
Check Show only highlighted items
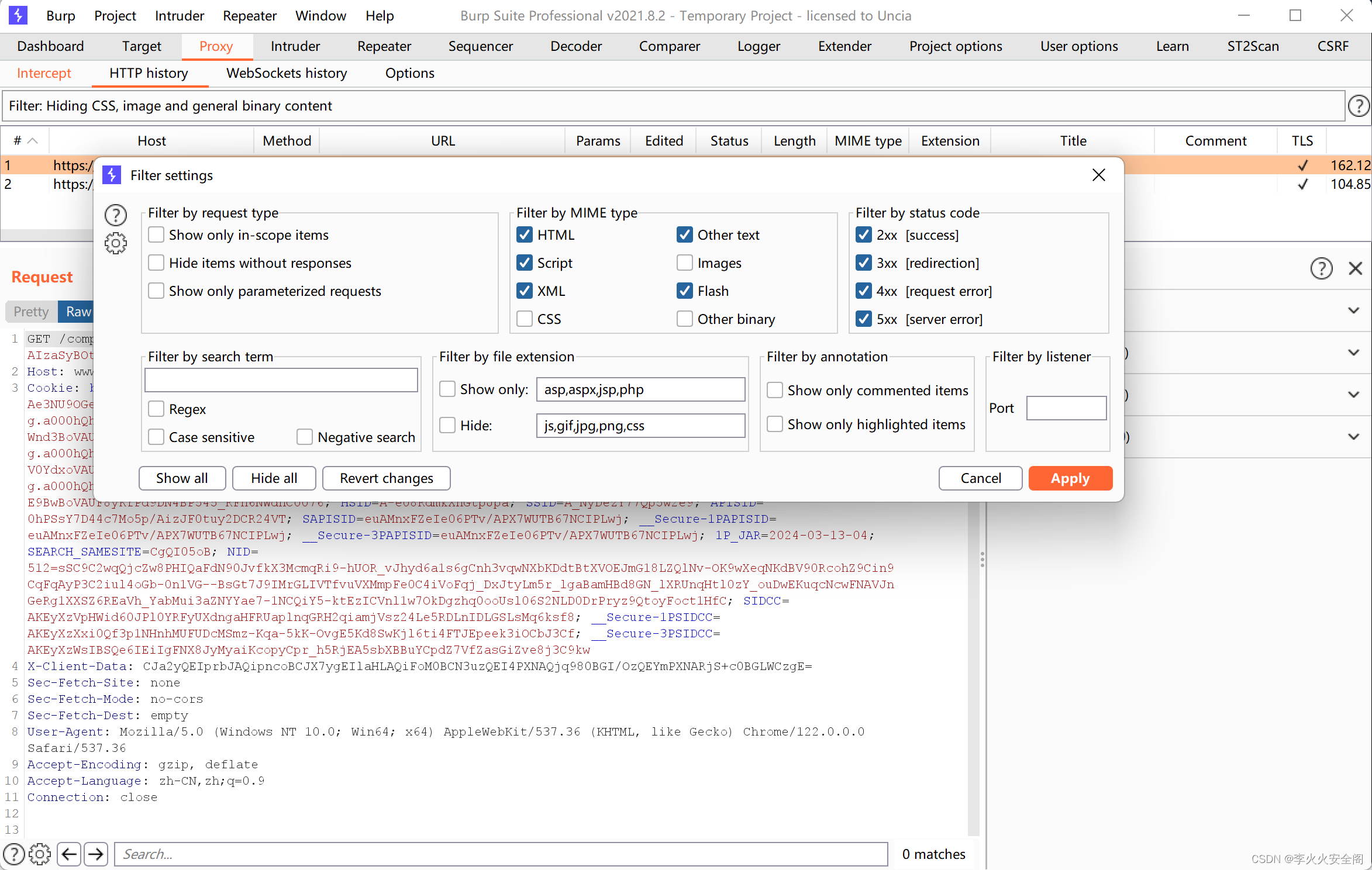[x=775, y=424]
